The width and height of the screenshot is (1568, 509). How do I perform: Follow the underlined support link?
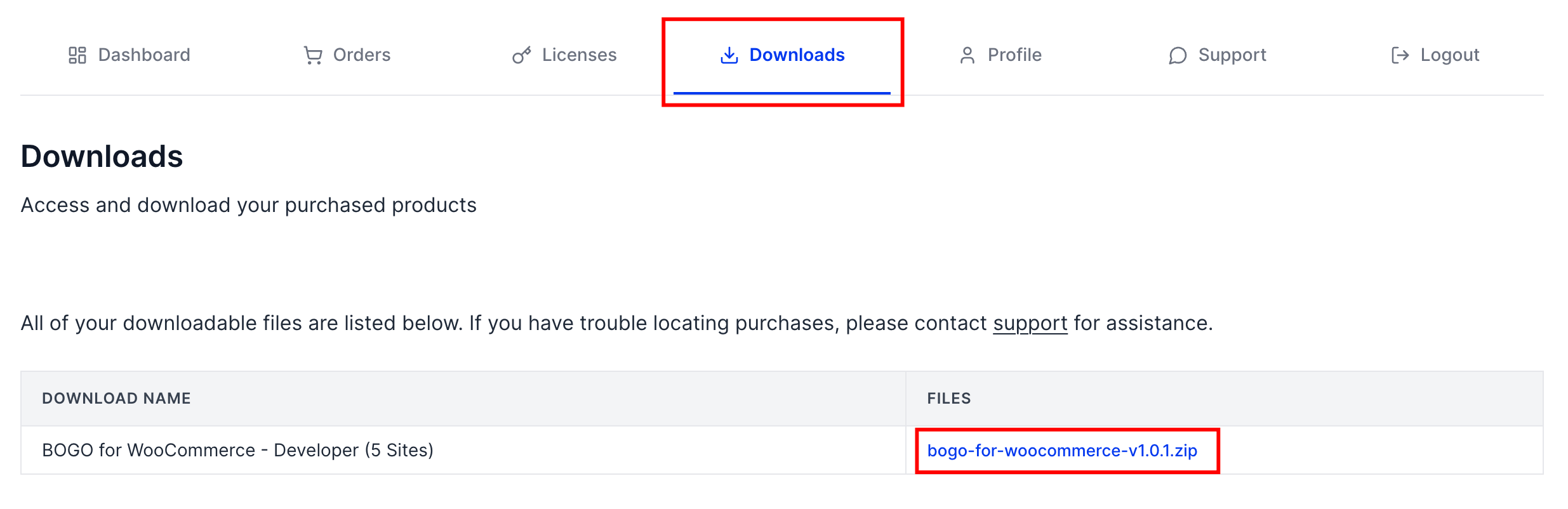pos(1030,323)
